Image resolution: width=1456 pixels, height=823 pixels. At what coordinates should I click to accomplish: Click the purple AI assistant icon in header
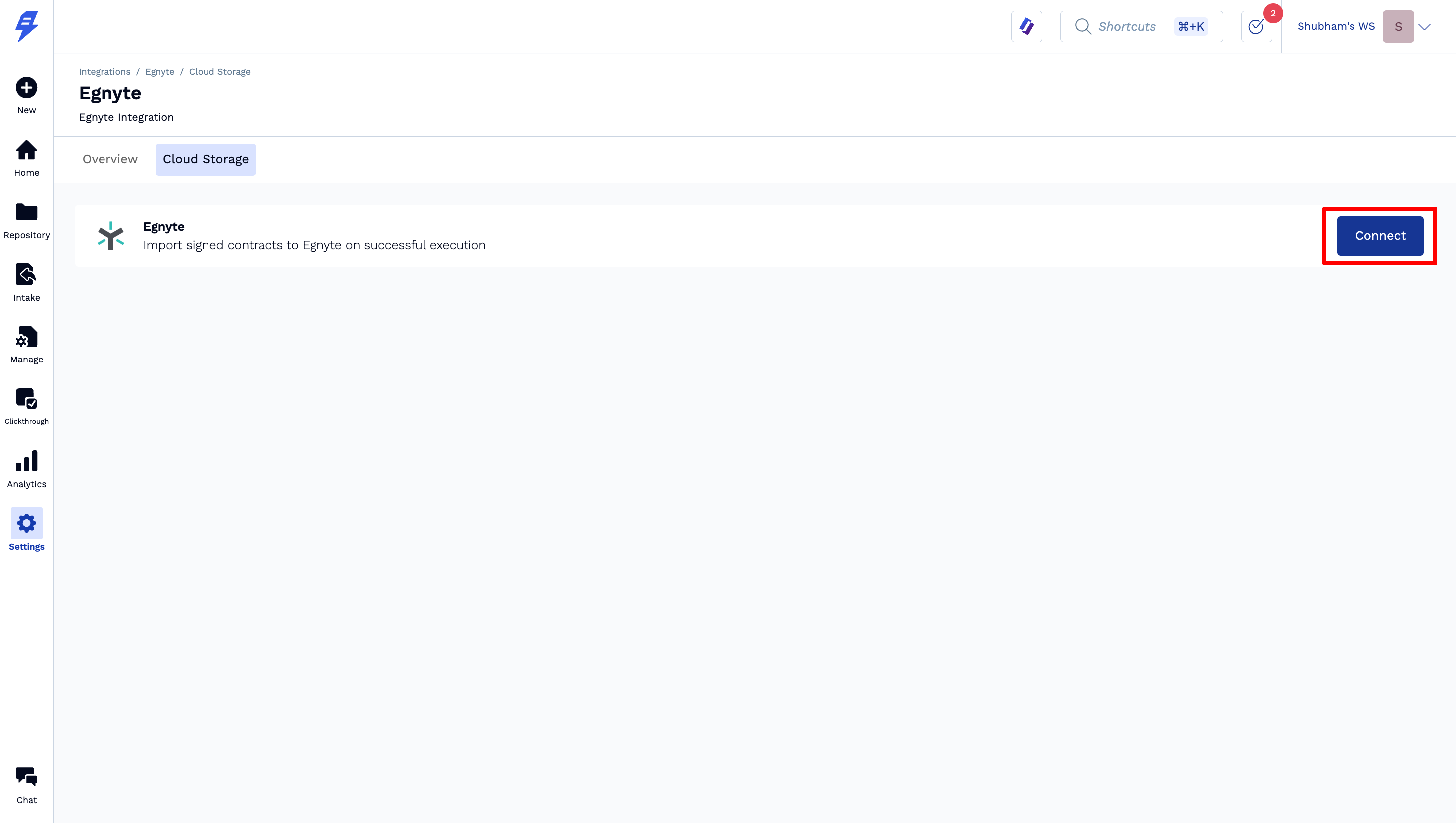pyautogui.click(x=1027, y=27)
